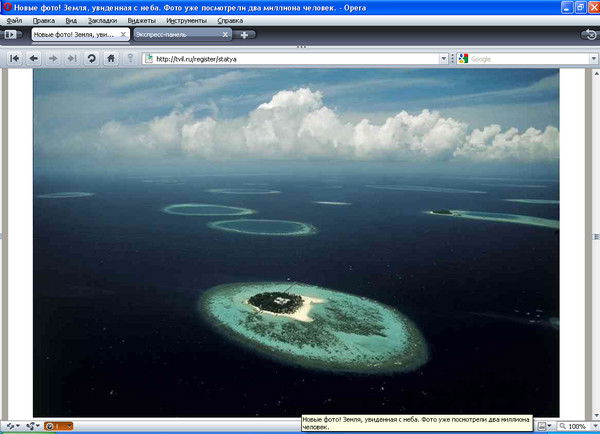Click the Back navigation arrow
The width and height of the screenshot is (600, 434).
click(x=33, y=59)
